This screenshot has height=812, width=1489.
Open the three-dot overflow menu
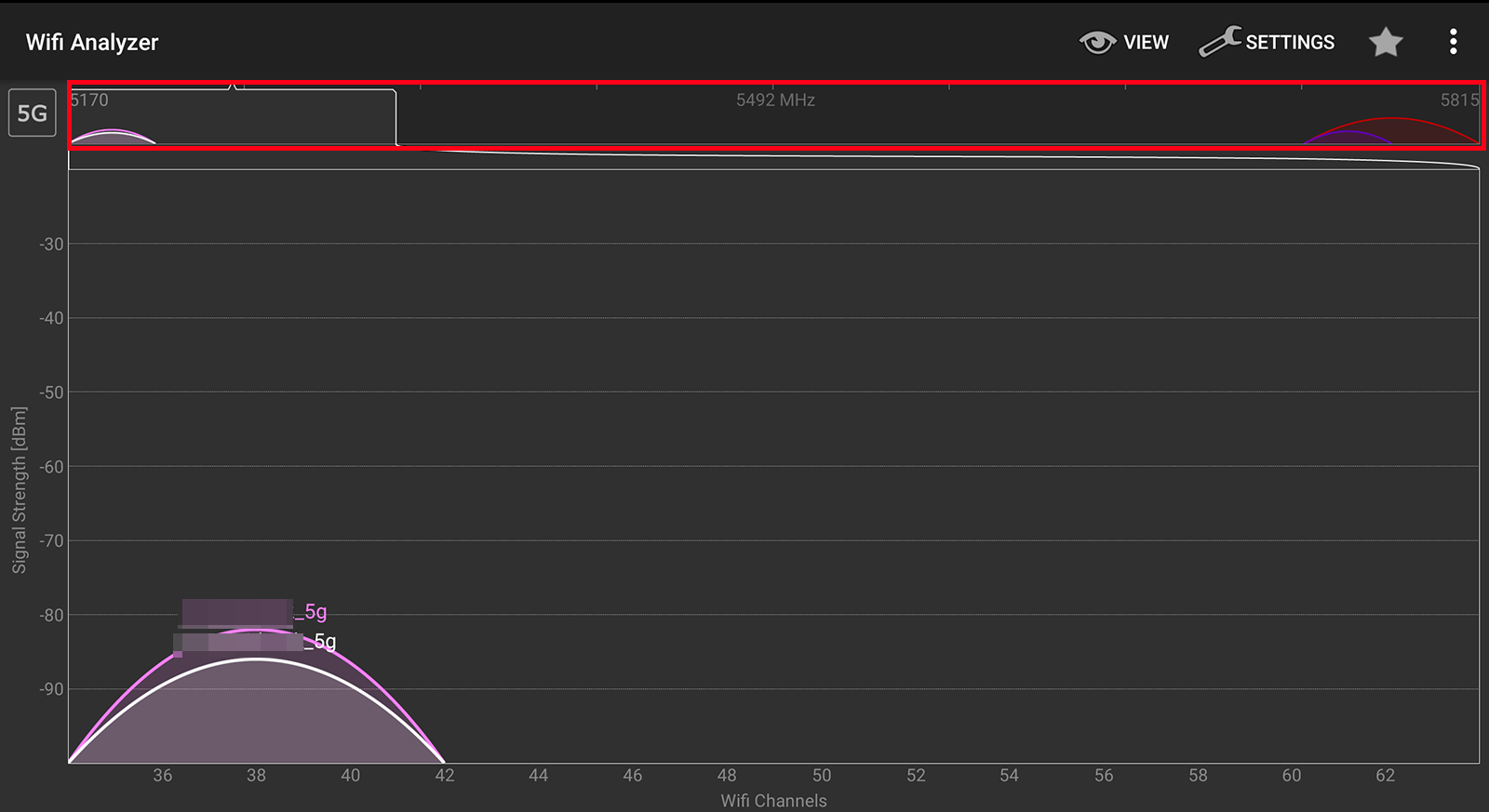pos(1453,42)
